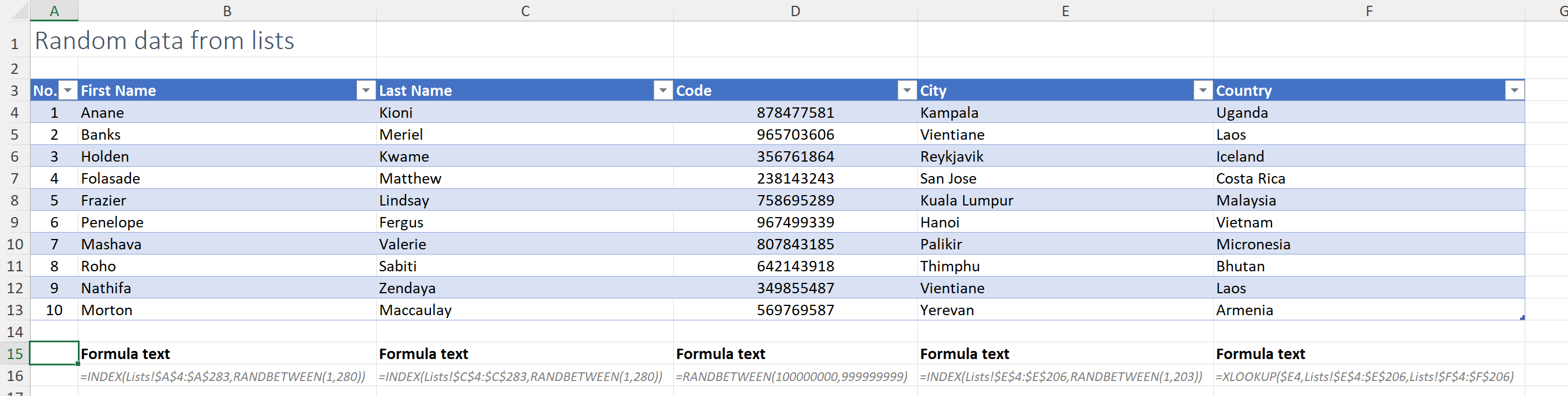The width and height of the screenshot is (1568, 396).
Task: Select cell with first name Frazier
Action: pyautogui.click(x=227, y=200)
